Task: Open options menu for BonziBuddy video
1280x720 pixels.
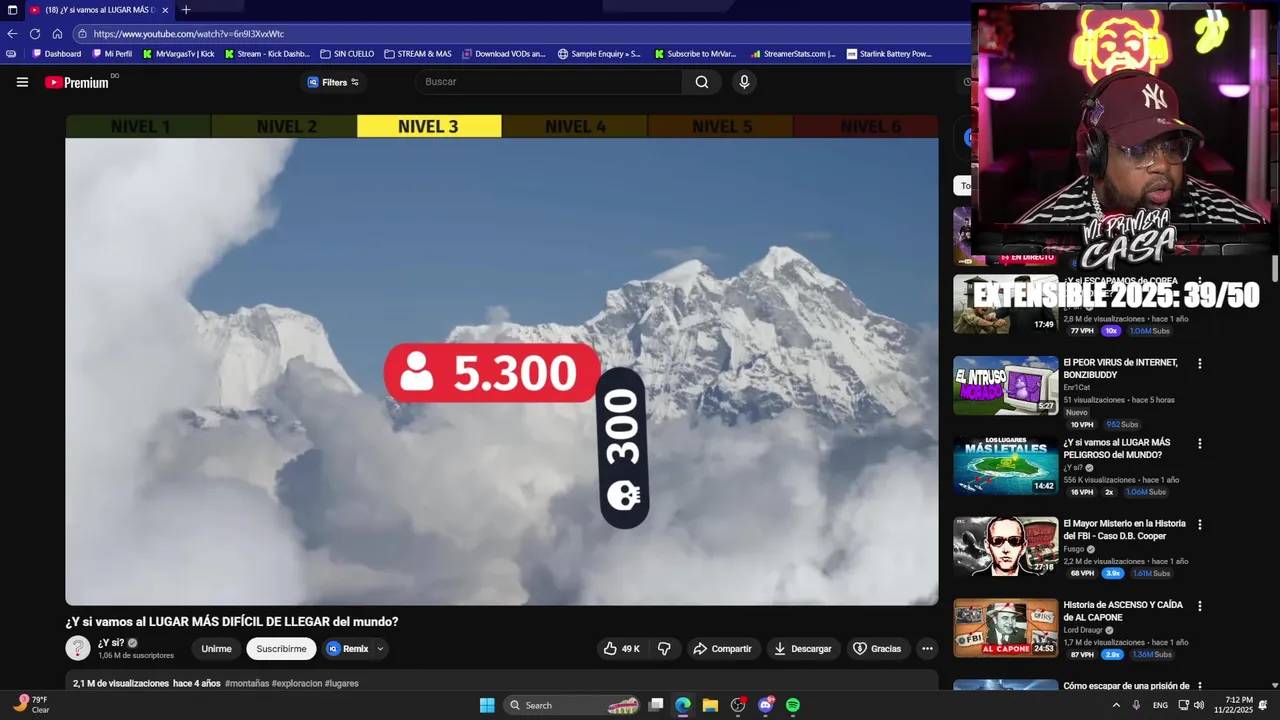Action: coord(1200,364)
